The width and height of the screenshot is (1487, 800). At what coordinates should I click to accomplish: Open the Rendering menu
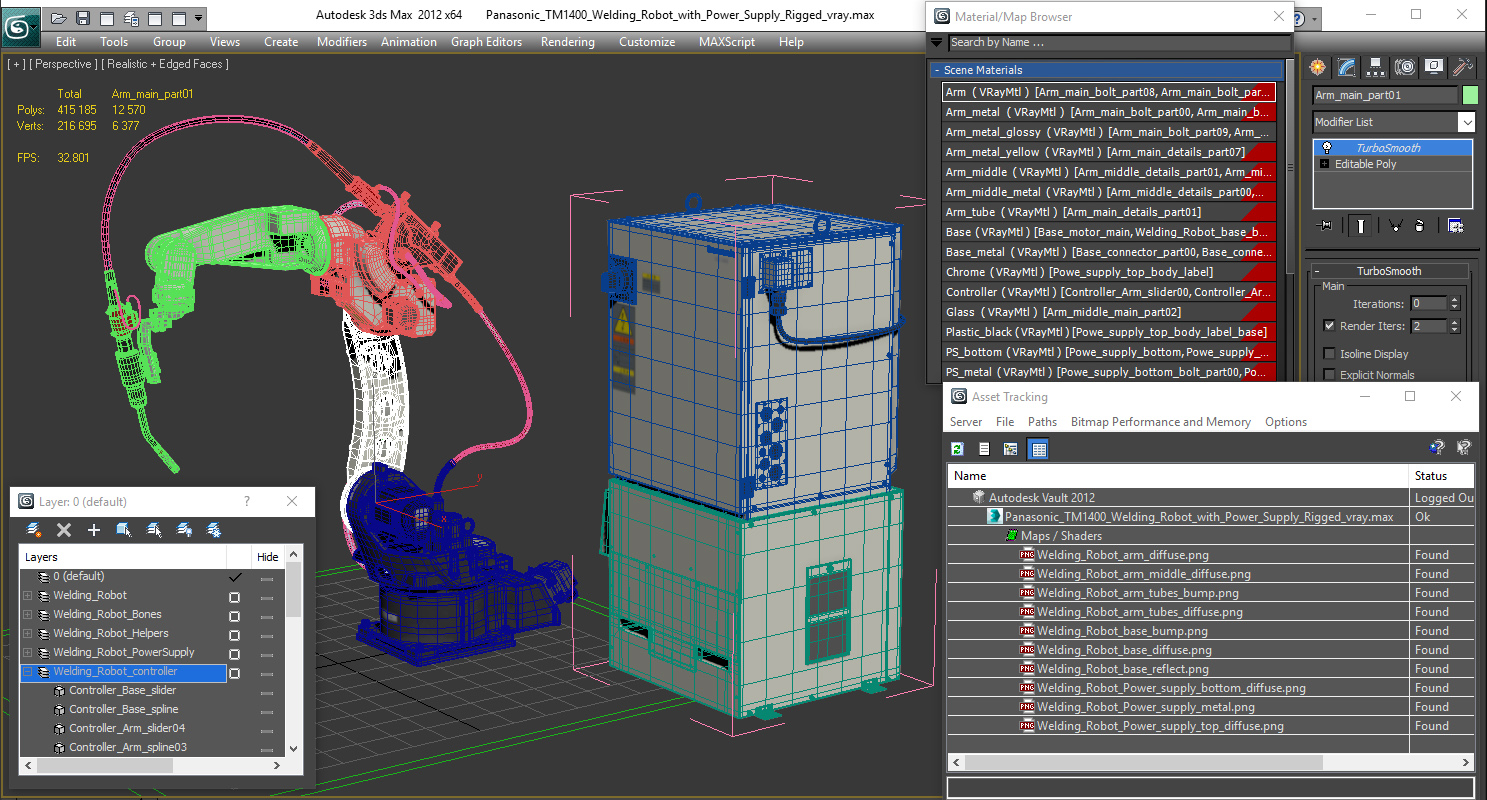click(x=568, y=42)
